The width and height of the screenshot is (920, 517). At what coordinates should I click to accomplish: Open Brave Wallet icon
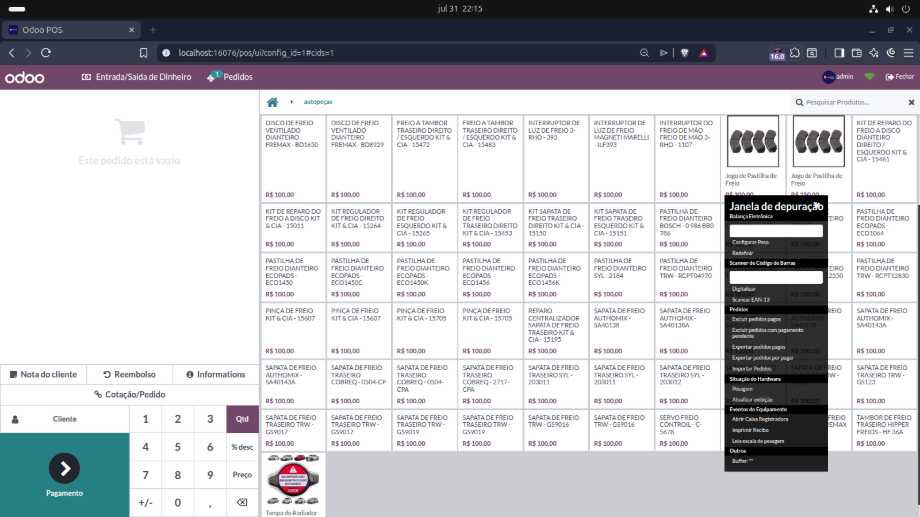(x=857, y=53)
